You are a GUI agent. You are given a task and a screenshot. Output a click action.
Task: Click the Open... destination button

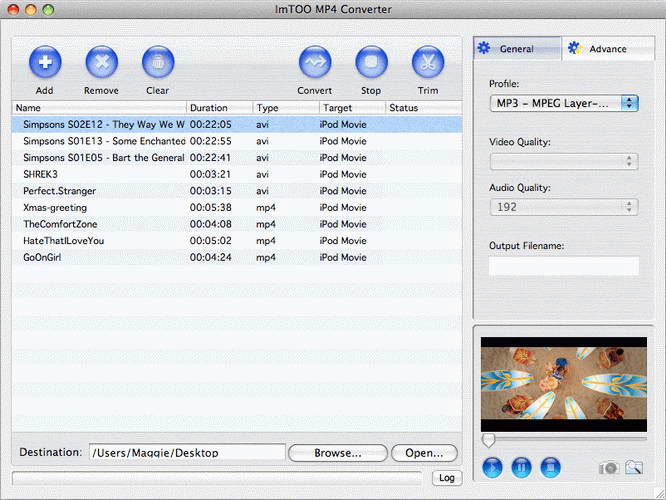tap(424, 453)
